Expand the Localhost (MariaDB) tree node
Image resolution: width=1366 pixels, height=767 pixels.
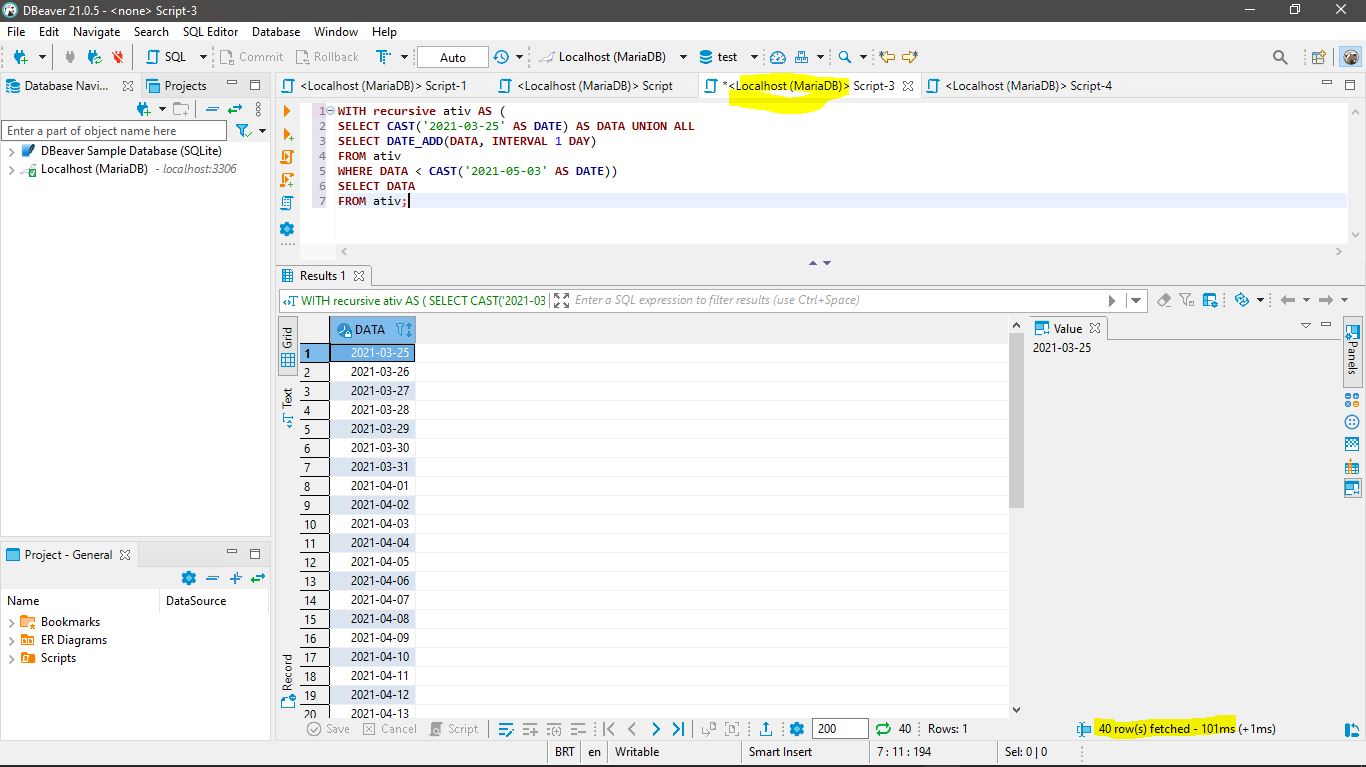pos(11,170)
